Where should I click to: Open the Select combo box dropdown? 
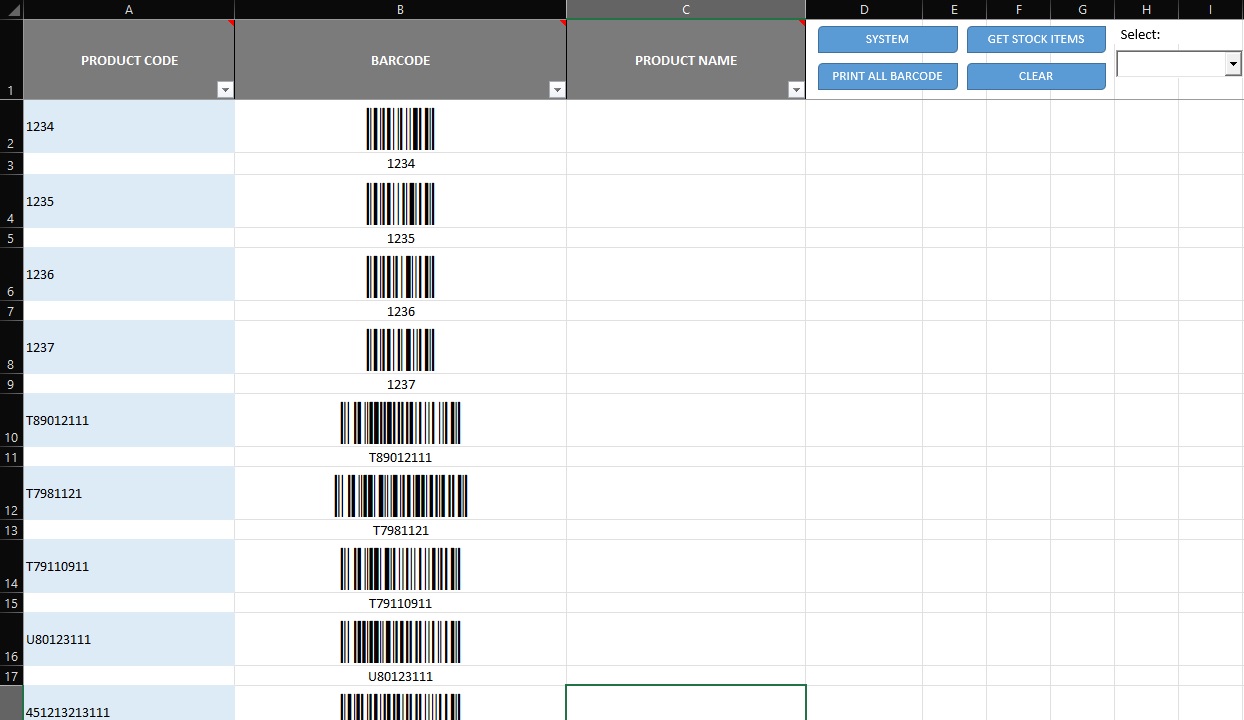tap(1232, 63)
